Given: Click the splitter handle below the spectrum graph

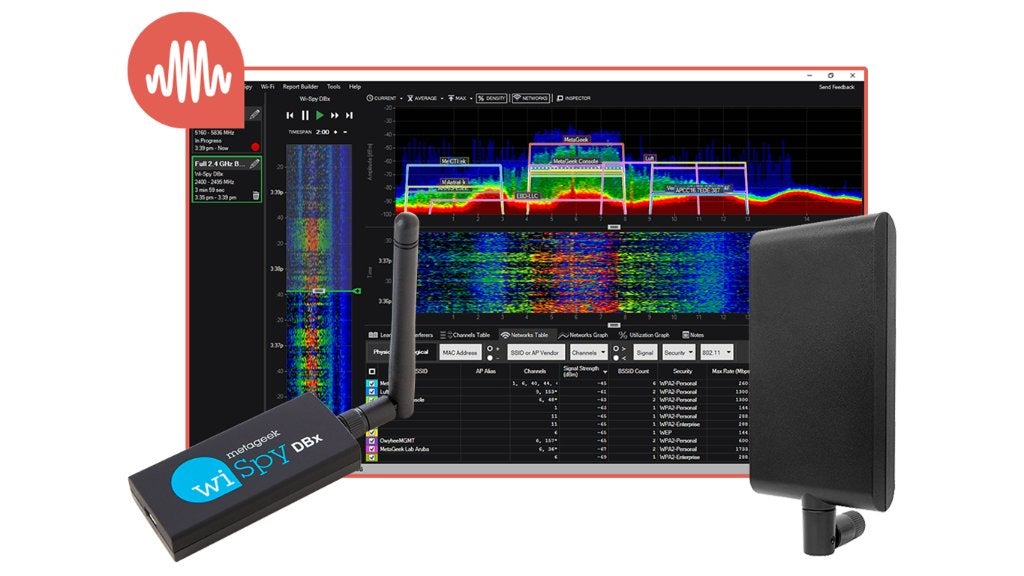Looking at the screenshot, I should click(x=614, y=227).
